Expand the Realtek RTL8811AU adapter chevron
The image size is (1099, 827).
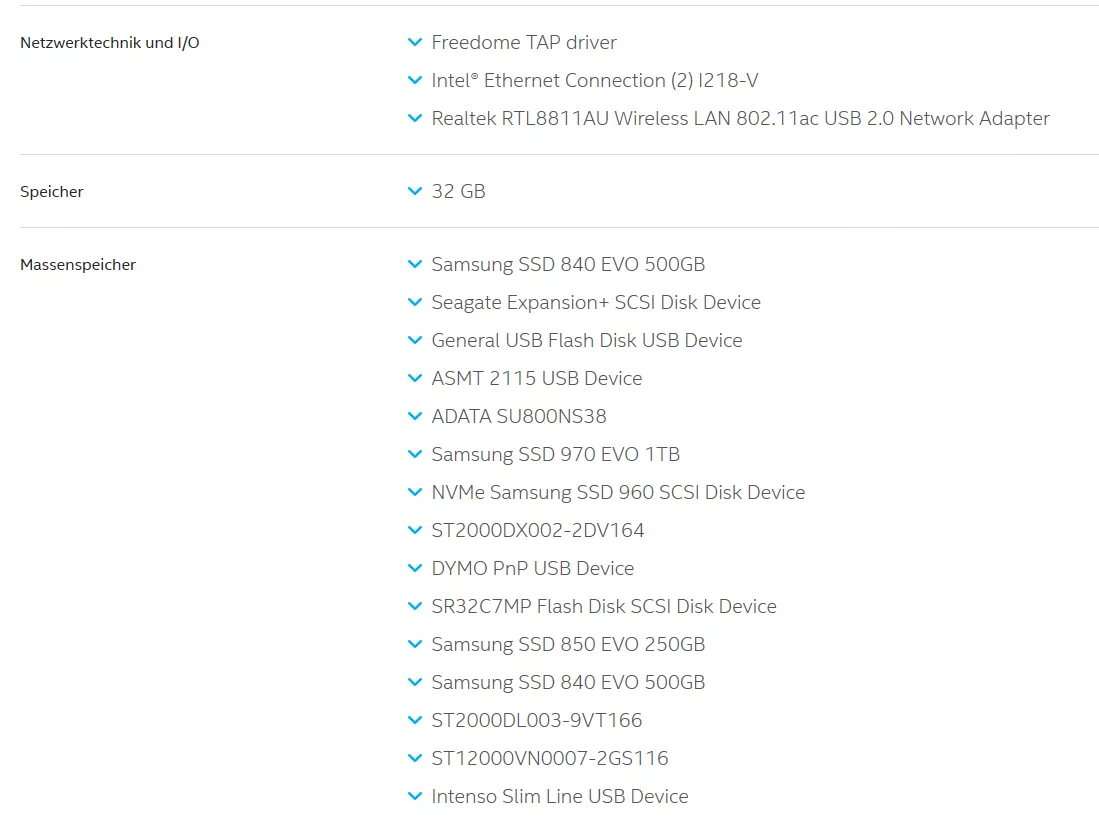point(415,118)
